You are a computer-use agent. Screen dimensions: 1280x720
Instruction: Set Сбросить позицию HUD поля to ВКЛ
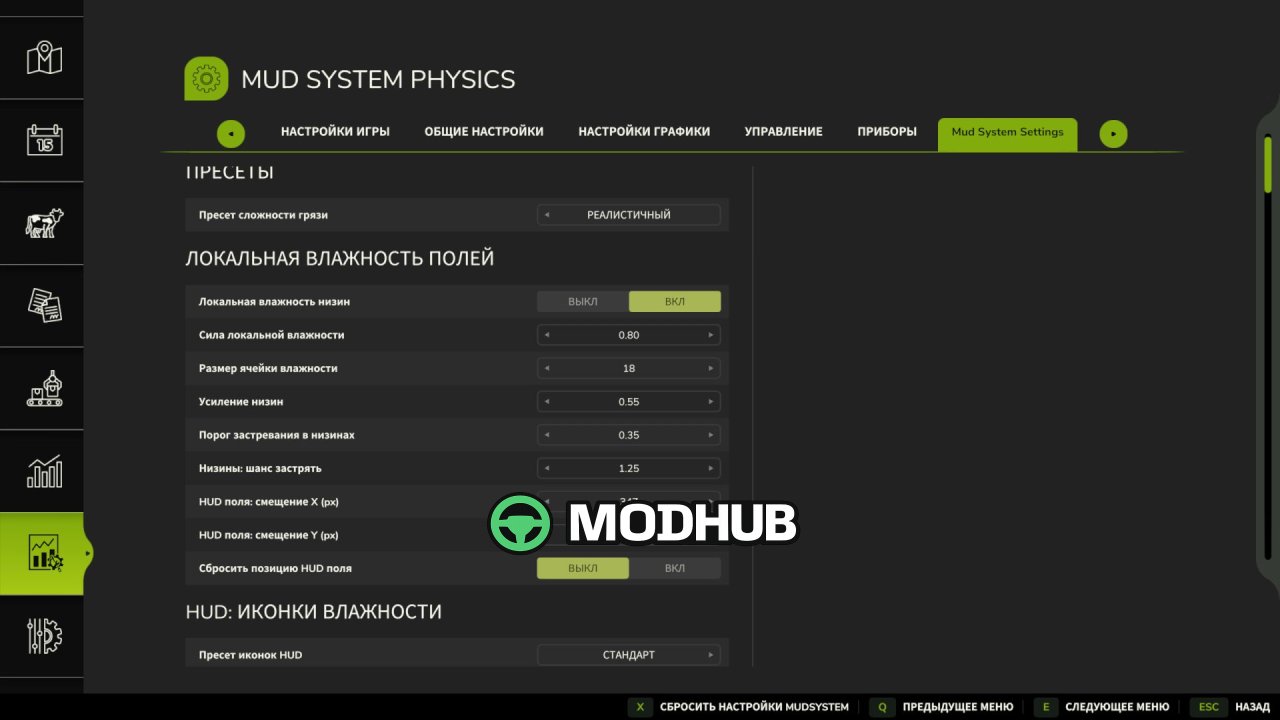(675, 568)
